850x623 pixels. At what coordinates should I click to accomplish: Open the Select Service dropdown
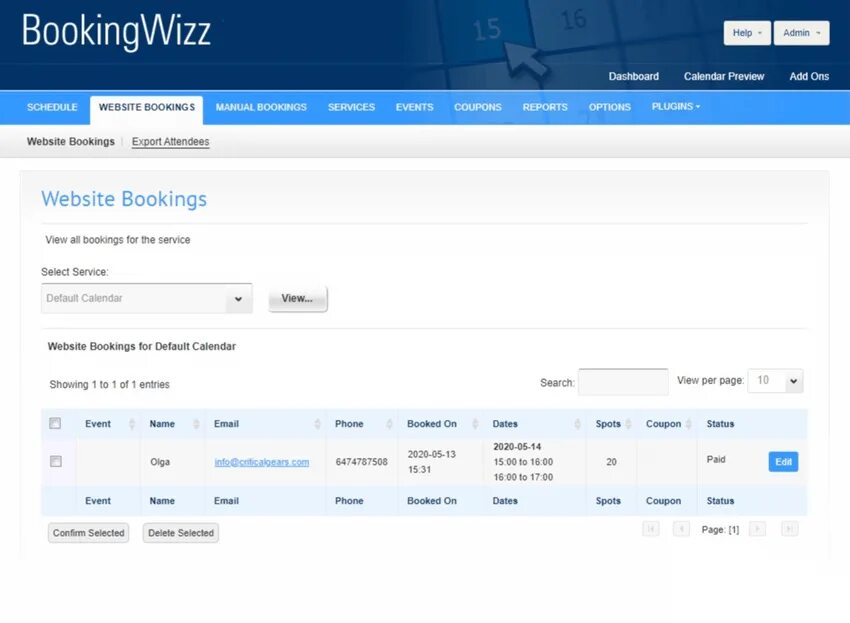click(x=146, y=298)
